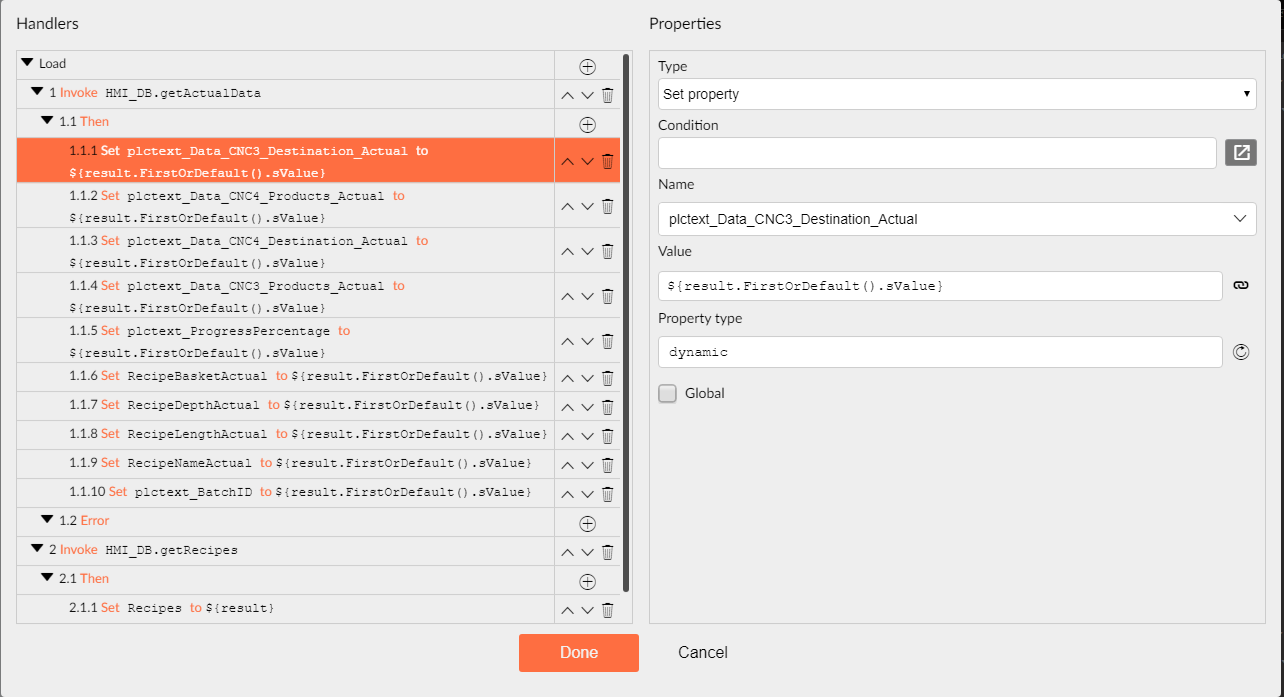Click Cancel to discard changes
1284x697 pixels.
(x=702, y=652)
